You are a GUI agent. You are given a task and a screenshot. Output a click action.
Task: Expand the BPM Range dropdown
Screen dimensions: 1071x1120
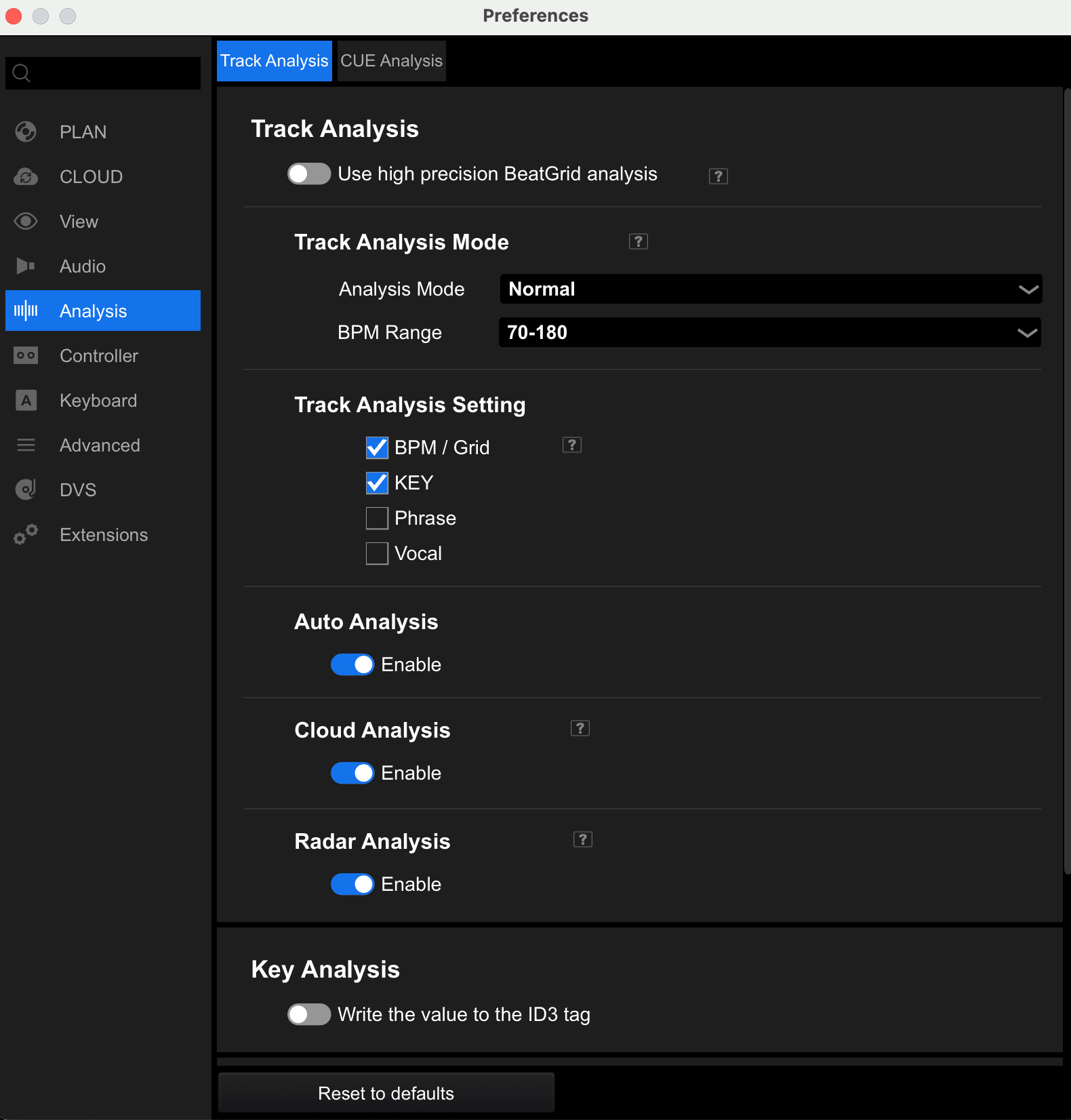coord(769,332)
